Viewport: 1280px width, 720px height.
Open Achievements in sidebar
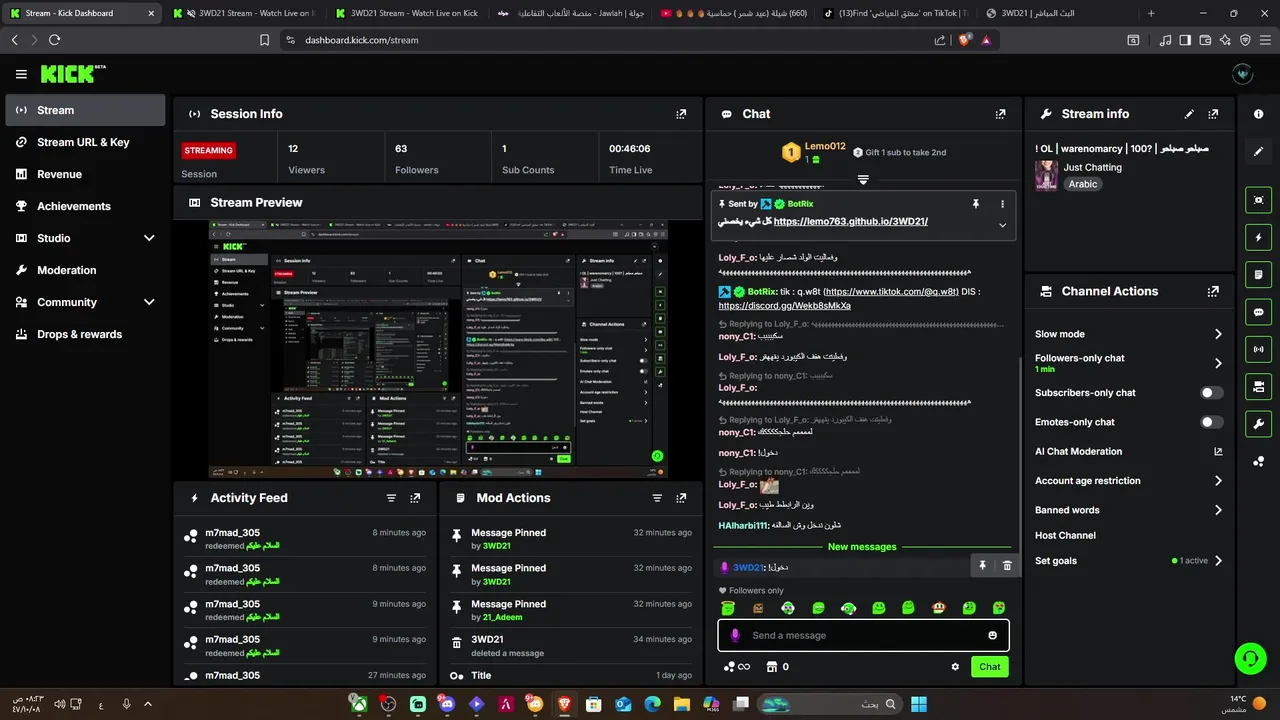85,206
